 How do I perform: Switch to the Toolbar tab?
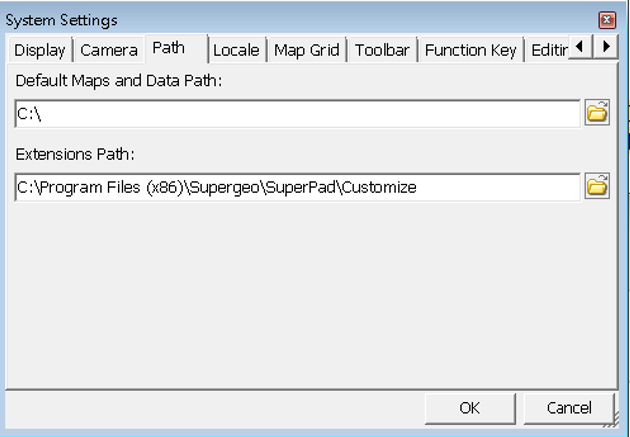coord(382,50)
